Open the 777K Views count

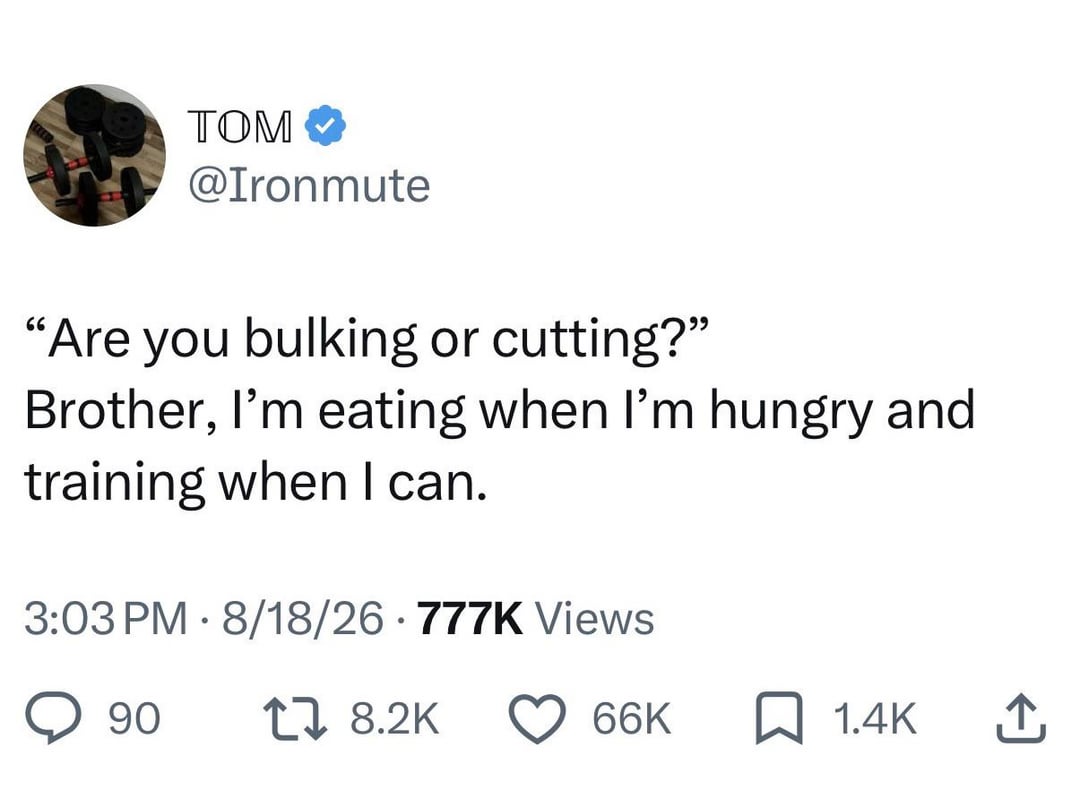[x=535, y=618]
